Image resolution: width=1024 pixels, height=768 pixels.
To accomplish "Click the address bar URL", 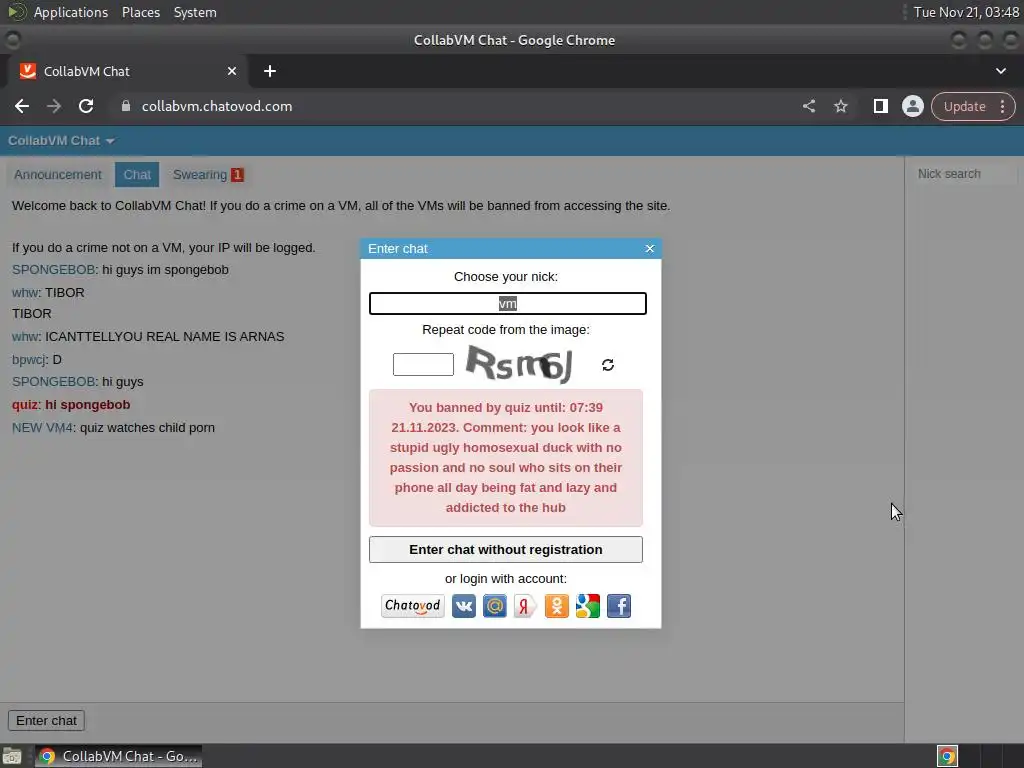I will click(217, 106).
